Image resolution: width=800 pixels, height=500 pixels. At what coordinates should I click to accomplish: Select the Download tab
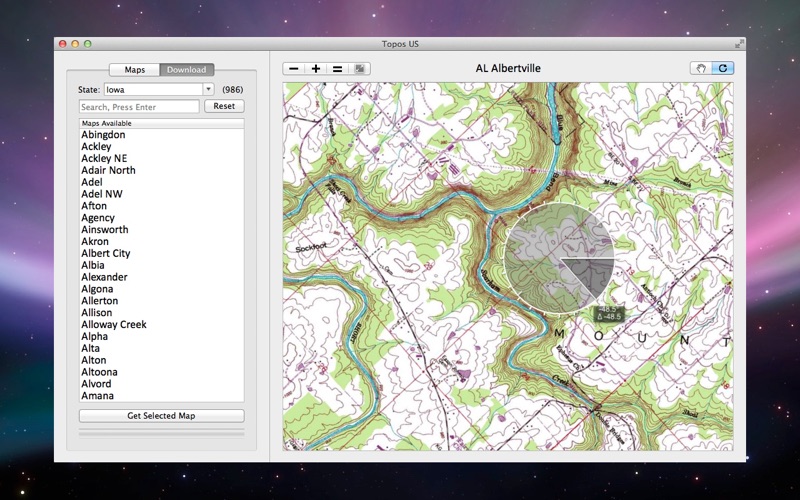click(186, 70)
